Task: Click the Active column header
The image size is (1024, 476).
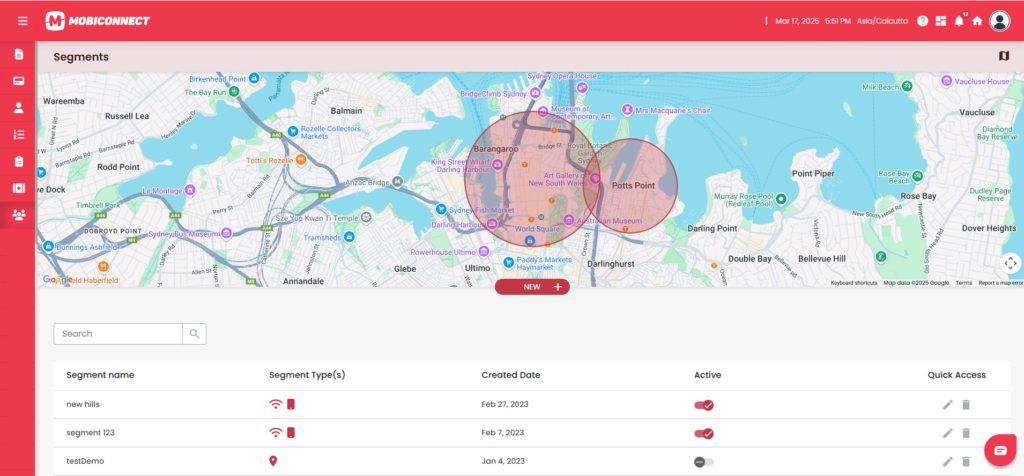Action: tap(707, 375)
